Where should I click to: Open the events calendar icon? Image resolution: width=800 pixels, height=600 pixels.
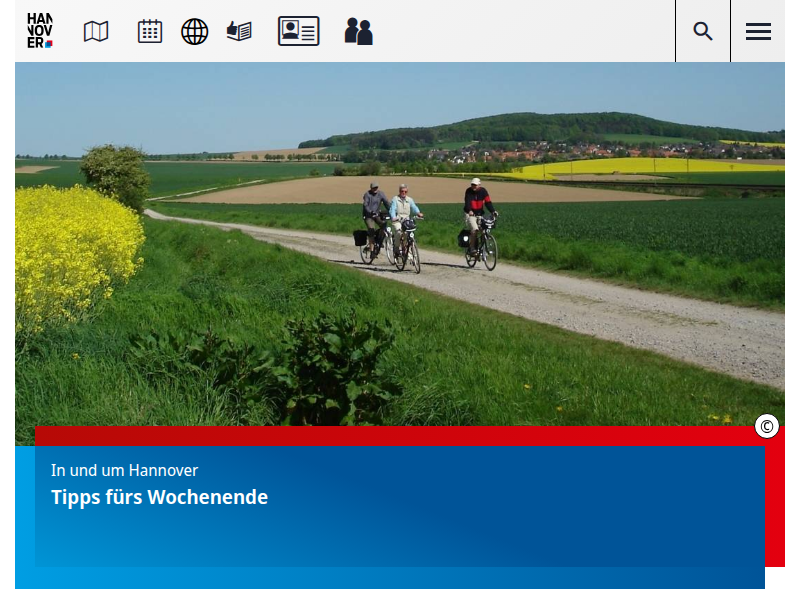(150, 31)
